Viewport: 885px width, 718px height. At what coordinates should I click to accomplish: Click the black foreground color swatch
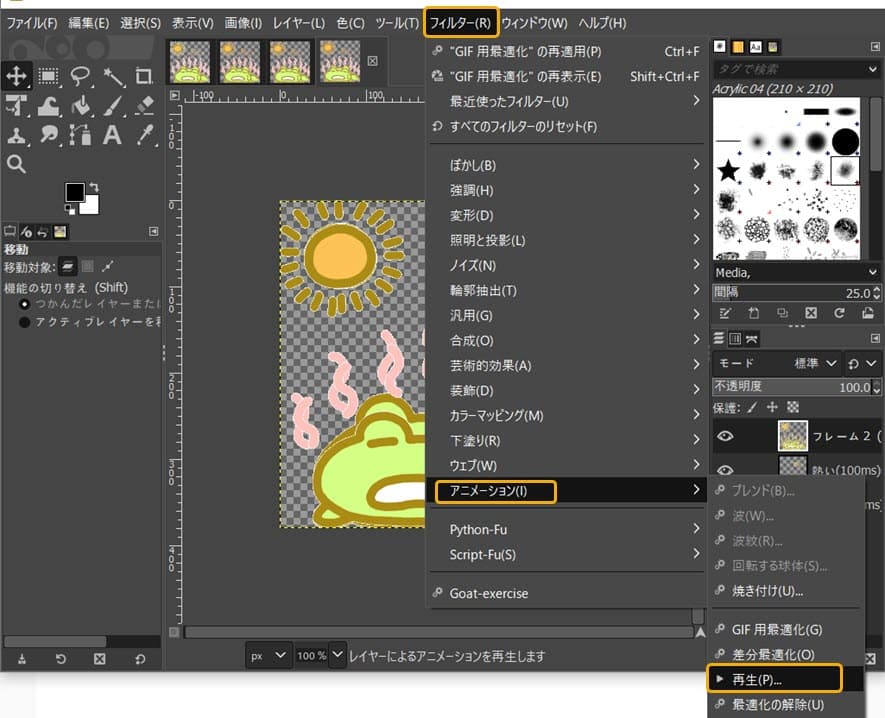(75, 191)
